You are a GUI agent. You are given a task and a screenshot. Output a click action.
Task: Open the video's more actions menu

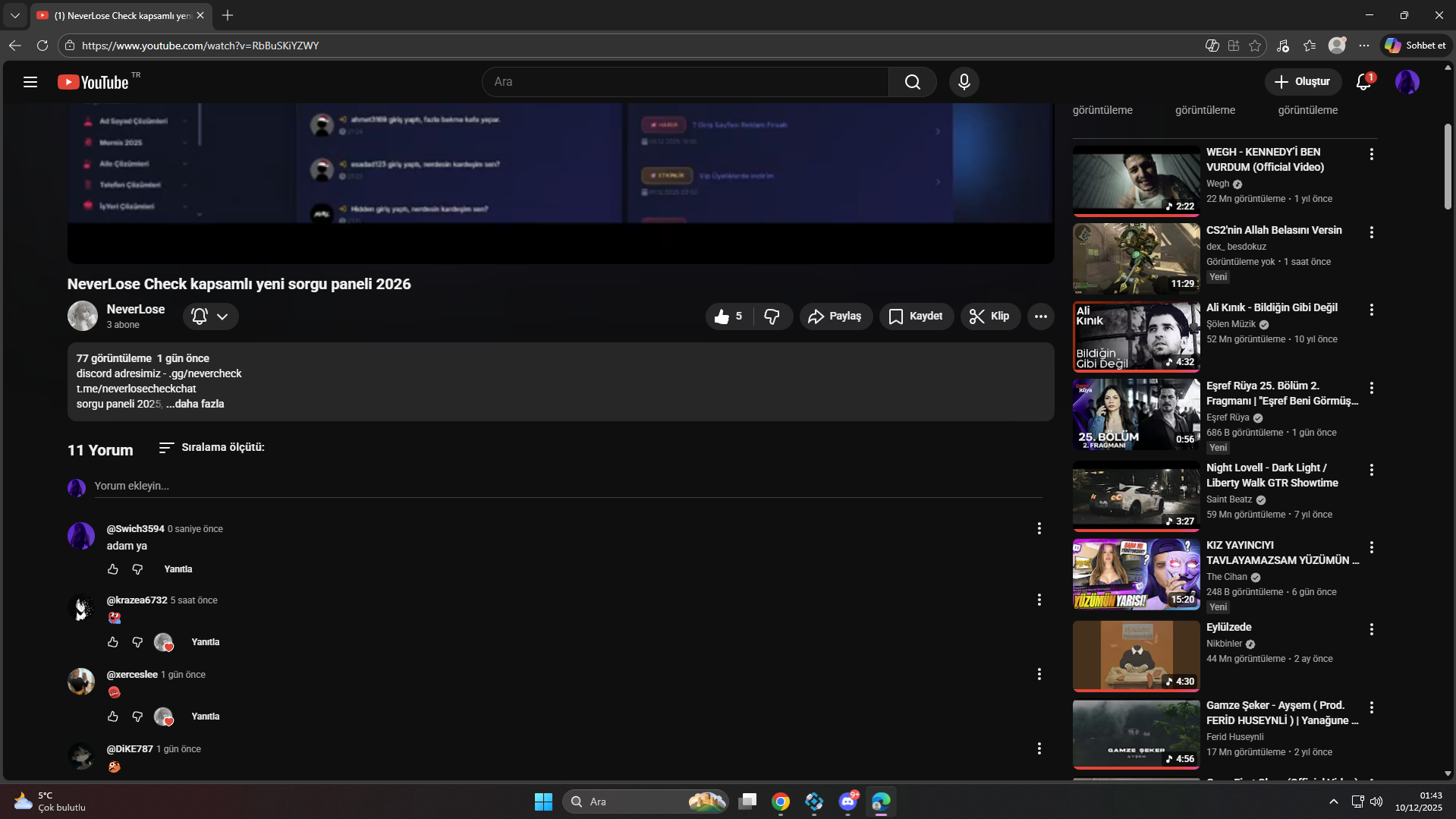[1041, 317]
